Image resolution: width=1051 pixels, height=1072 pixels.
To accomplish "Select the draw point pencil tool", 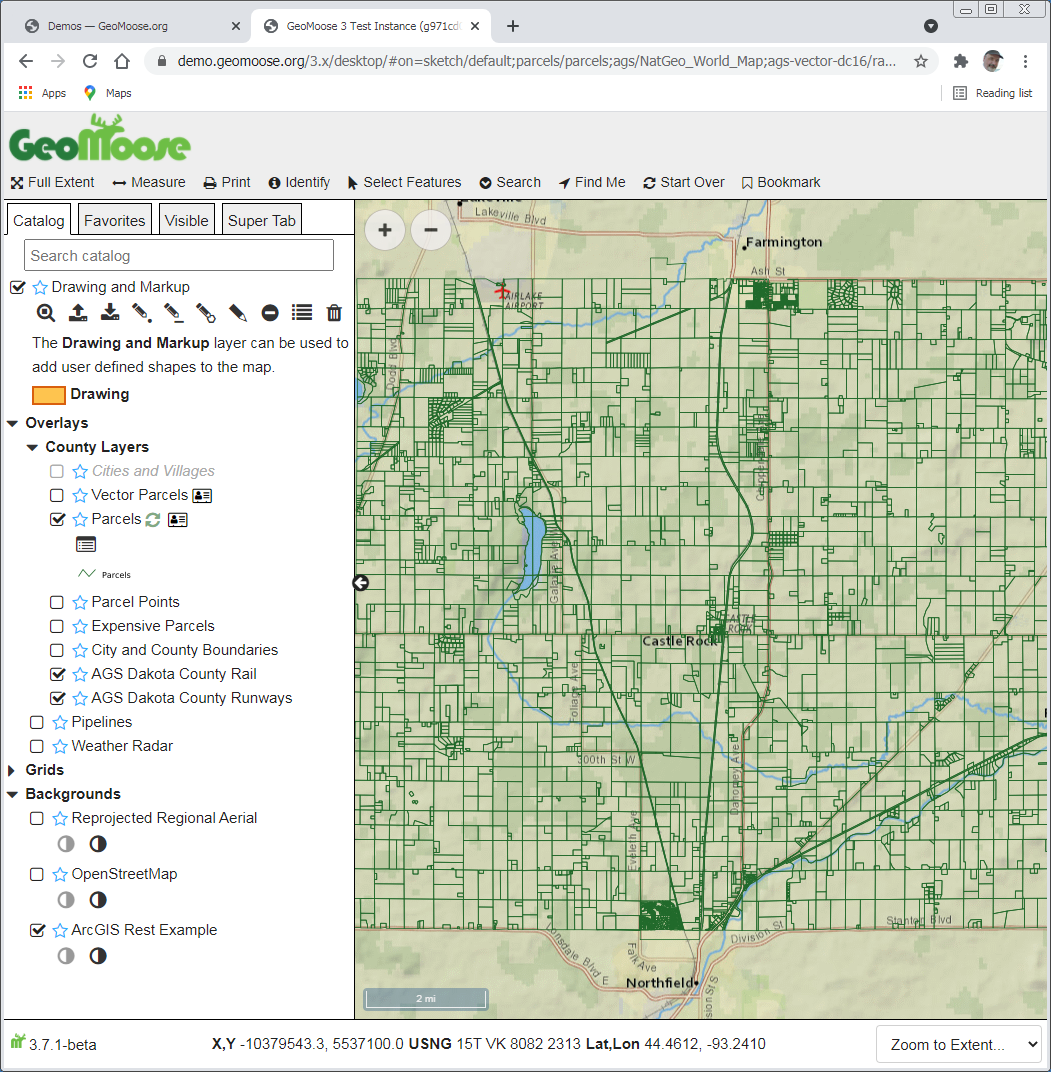I will click(142, 313).
